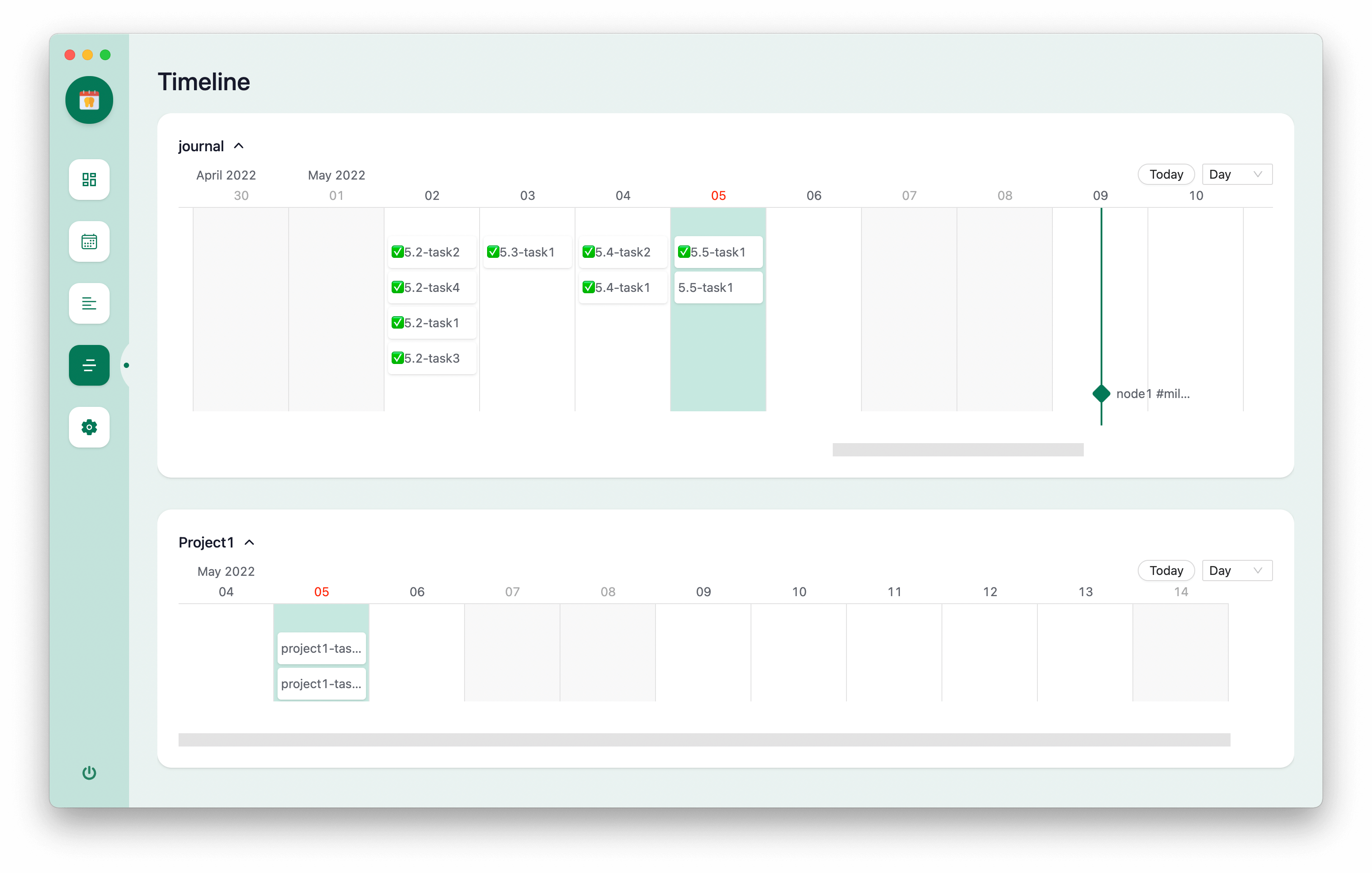Click the Project1 section title
The height and width of the screenshot is (873, 1372).
(206, 542)
